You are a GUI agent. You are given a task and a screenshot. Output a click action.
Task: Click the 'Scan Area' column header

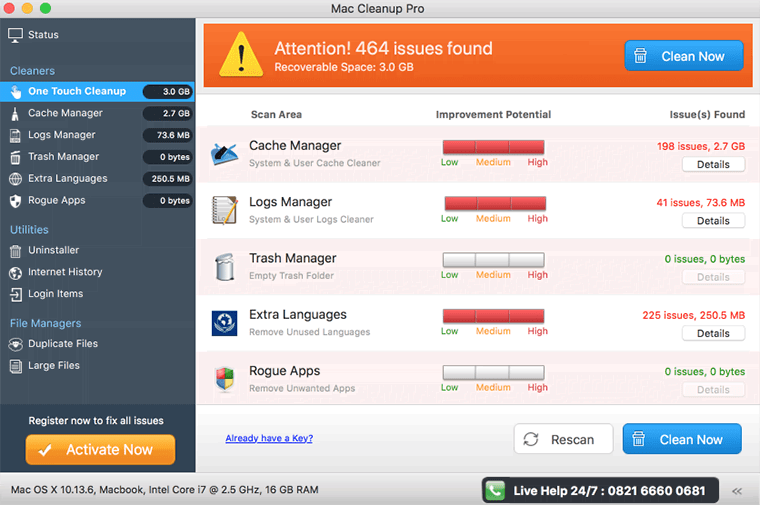276,114
